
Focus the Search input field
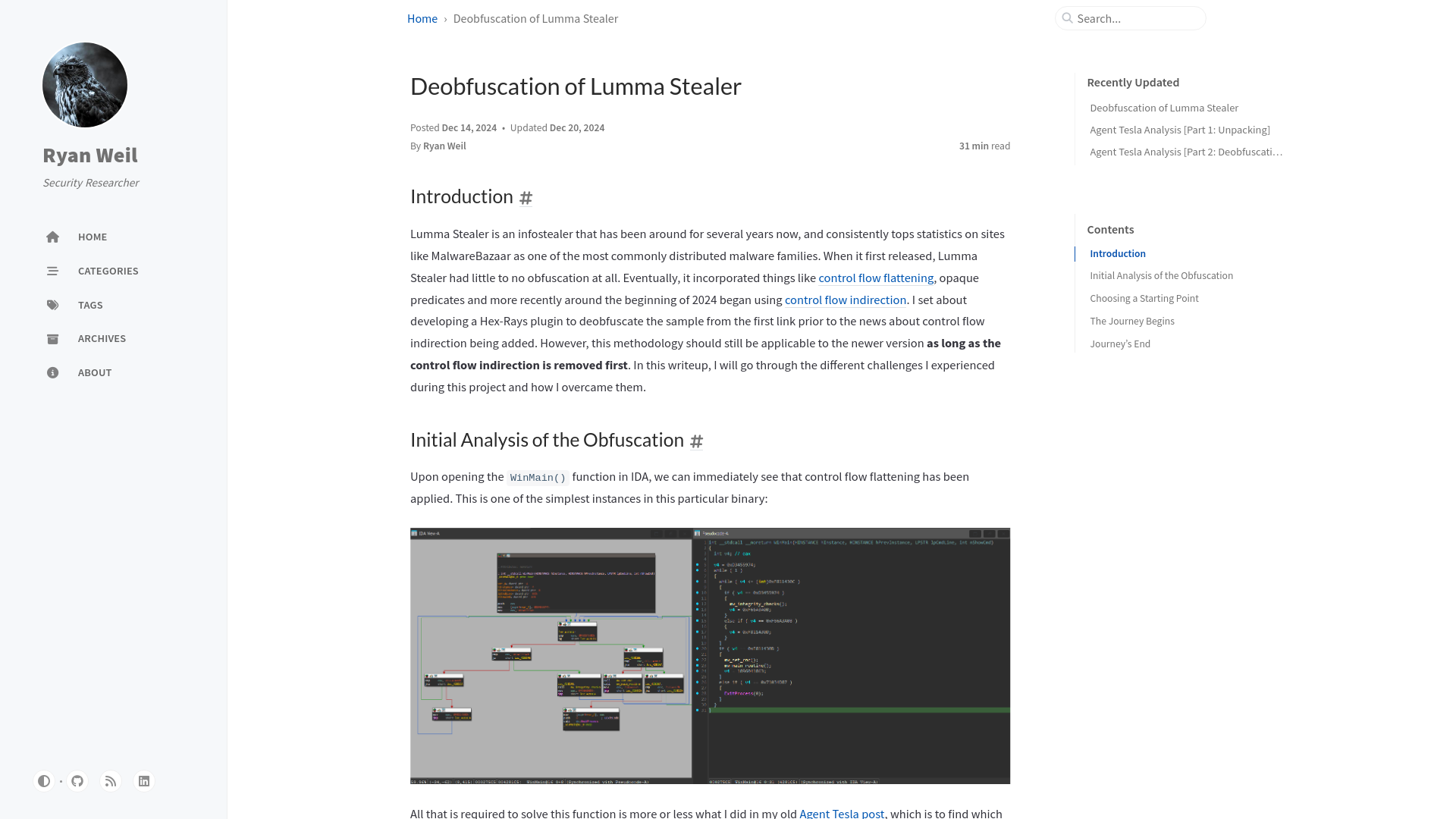click(1130, 18)
